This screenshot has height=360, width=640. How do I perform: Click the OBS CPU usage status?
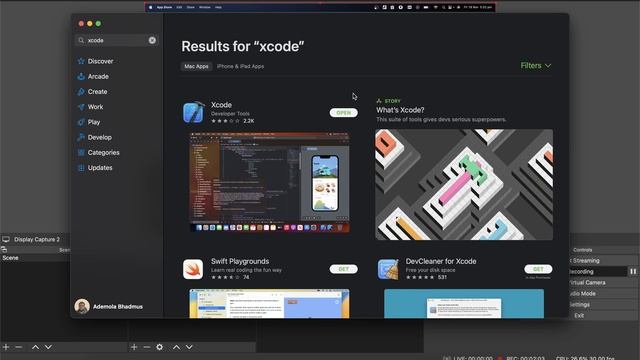pos(585,358)
